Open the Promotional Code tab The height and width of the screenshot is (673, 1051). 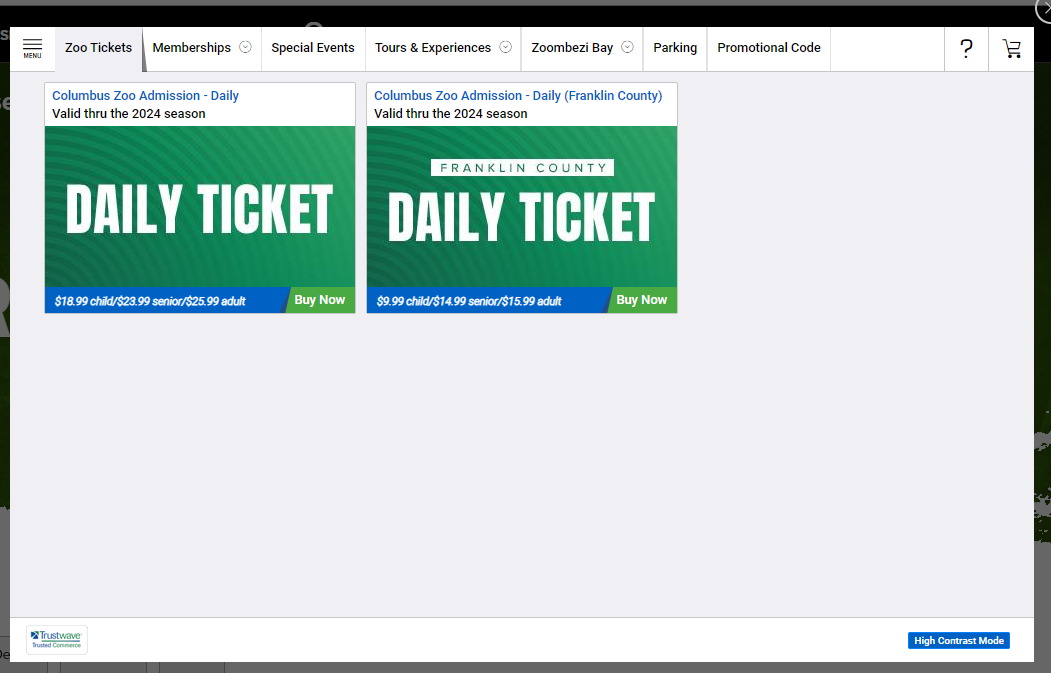click(769, 48)
